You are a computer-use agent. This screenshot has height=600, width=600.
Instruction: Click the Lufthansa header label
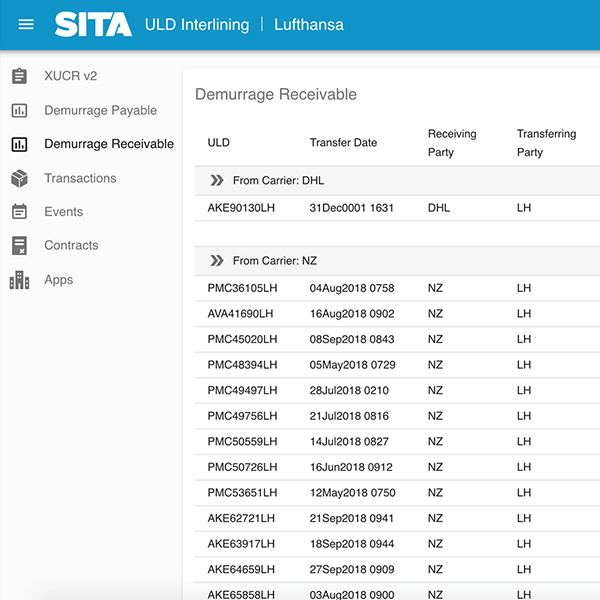309,24
